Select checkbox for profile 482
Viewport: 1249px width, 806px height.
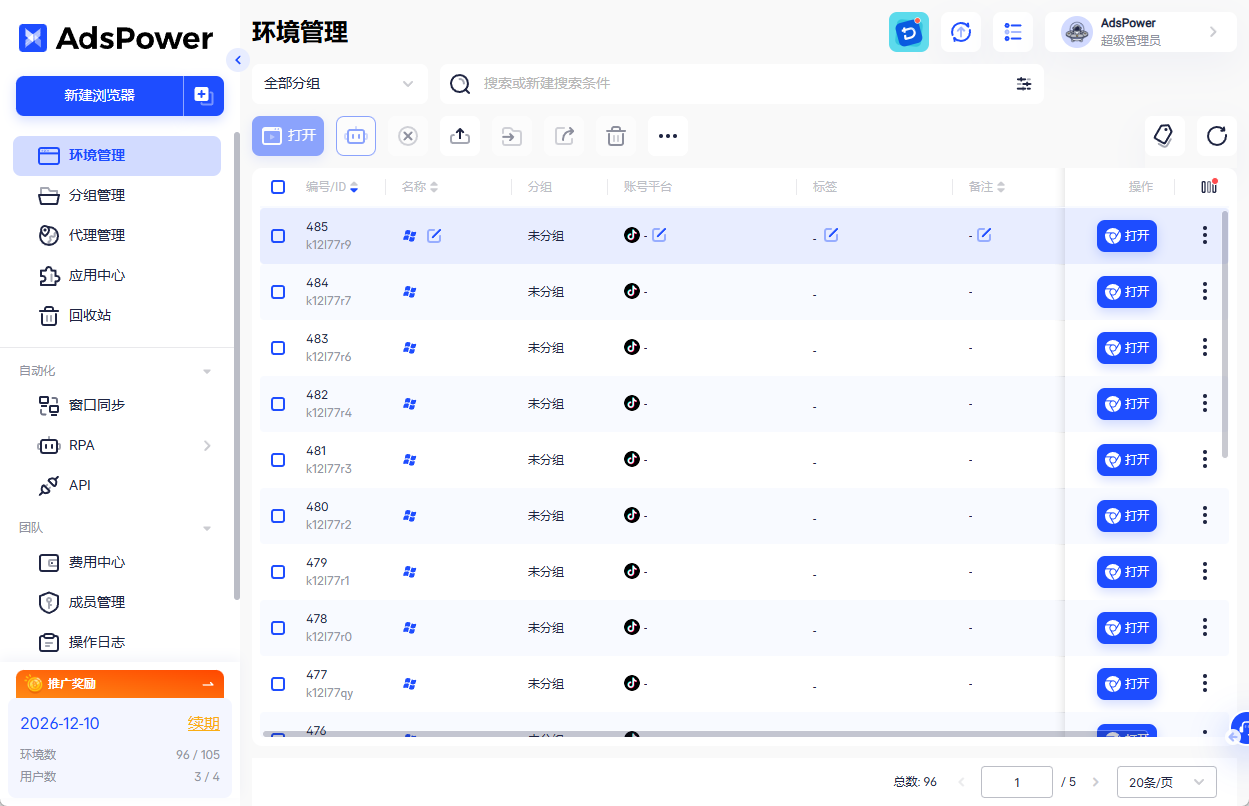coord(278,404)
